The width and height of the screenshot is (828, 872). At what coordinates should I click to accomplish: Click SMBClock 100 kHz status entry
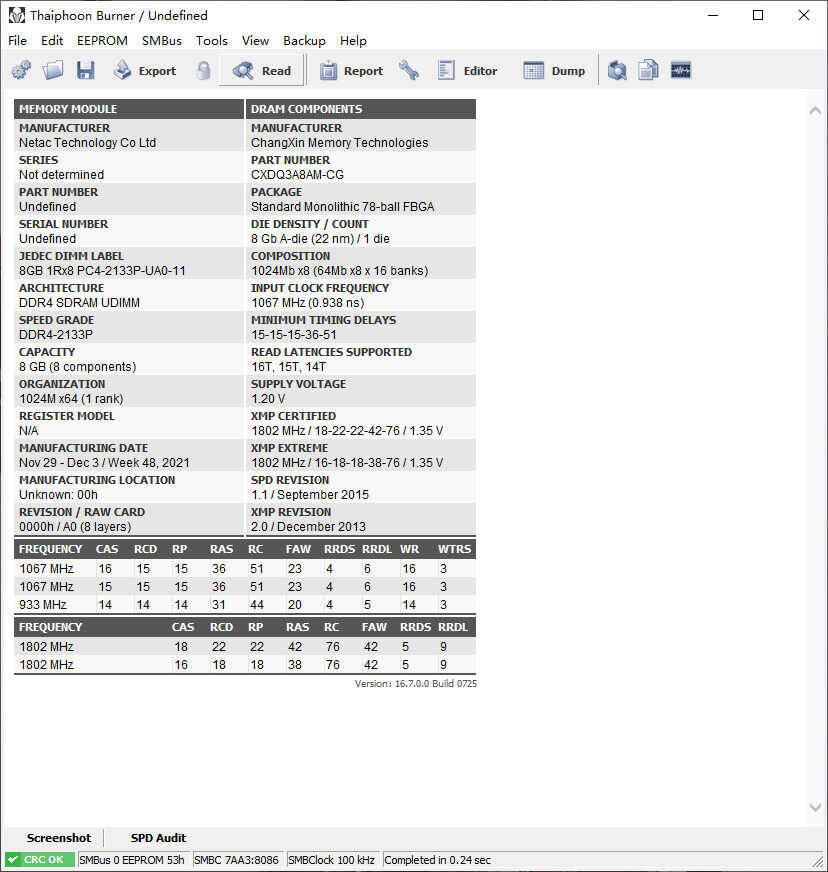331,860
